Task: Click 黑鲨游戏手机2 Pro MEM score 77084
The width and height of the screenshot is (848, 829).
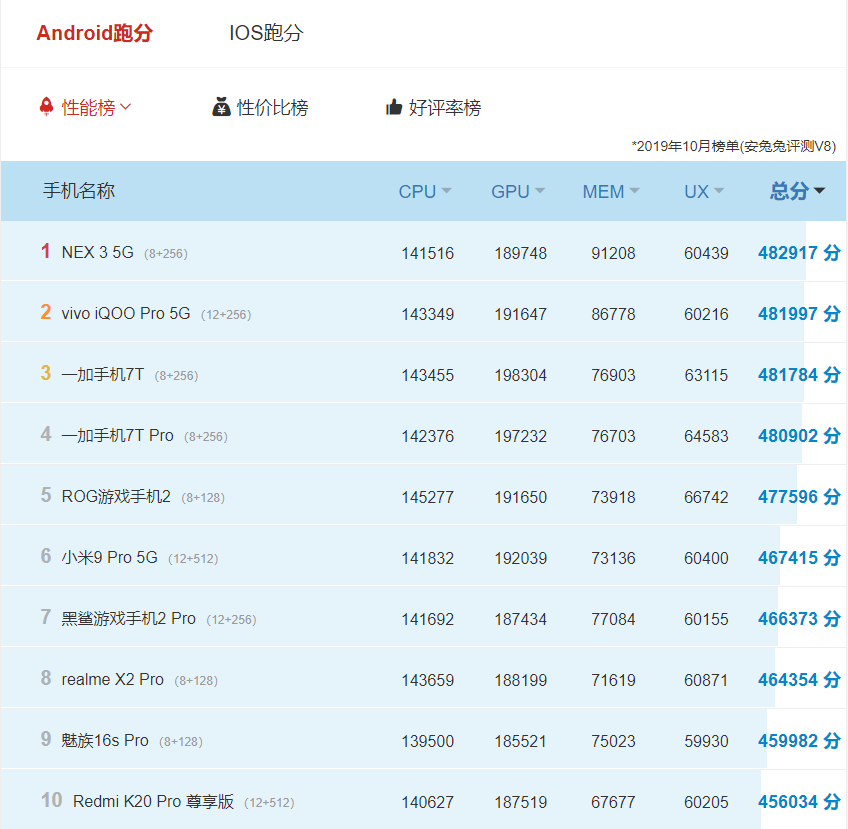Action: pos(613,619)
